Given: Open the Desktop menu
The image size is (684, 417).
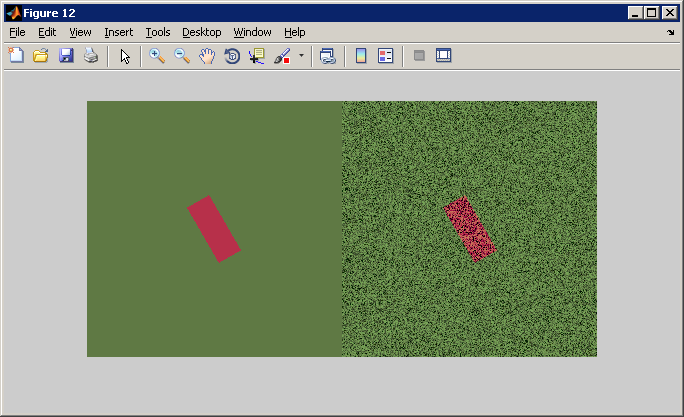Looking at the screenshot, I should click(202, 32).
